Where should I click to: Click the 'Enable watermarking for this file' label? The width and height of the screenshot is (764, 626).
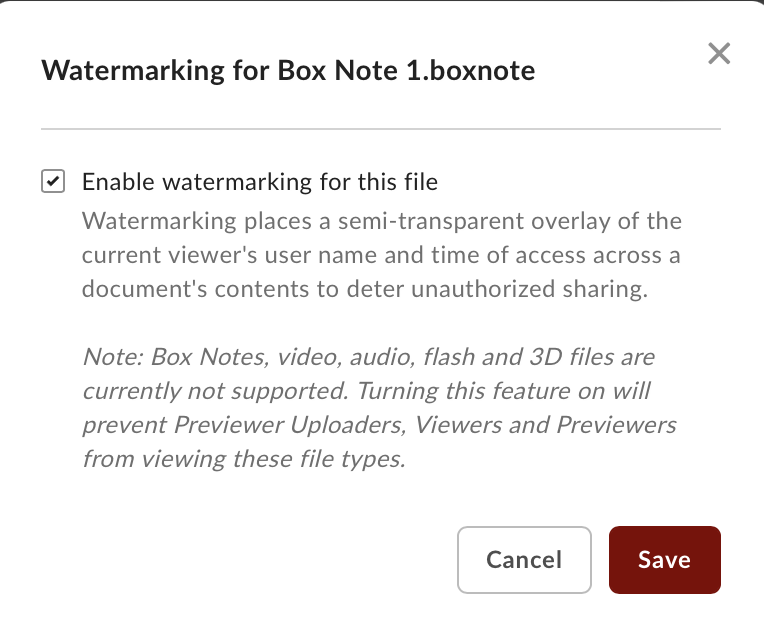tap(260, 182)
